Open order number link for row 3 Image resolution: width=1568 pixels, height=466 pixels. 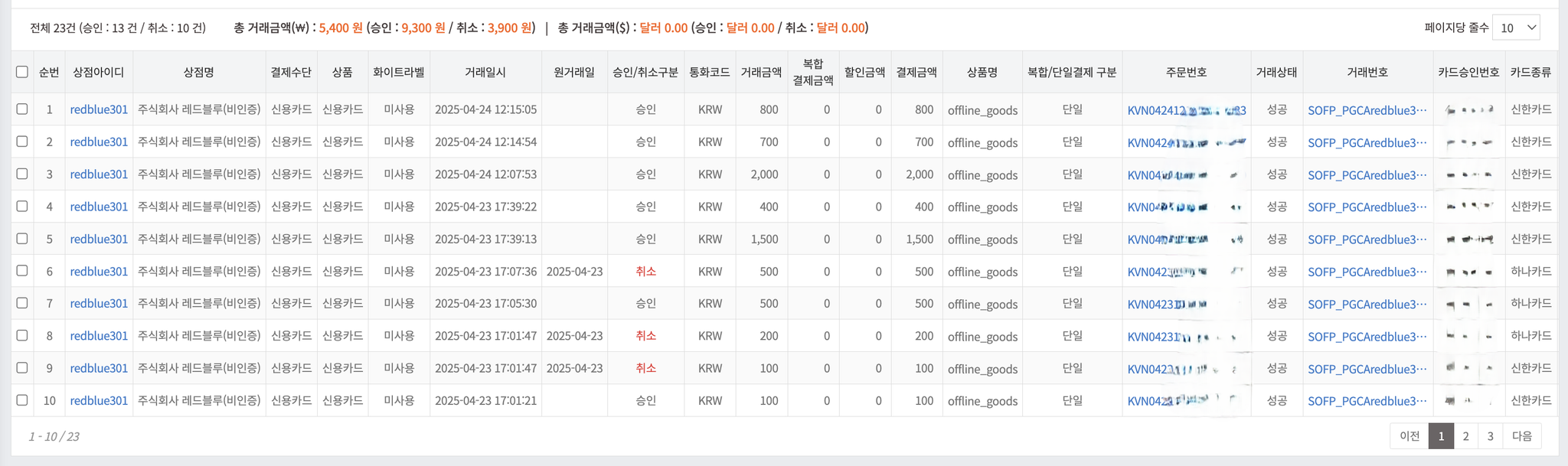[x=1184, y=174]
